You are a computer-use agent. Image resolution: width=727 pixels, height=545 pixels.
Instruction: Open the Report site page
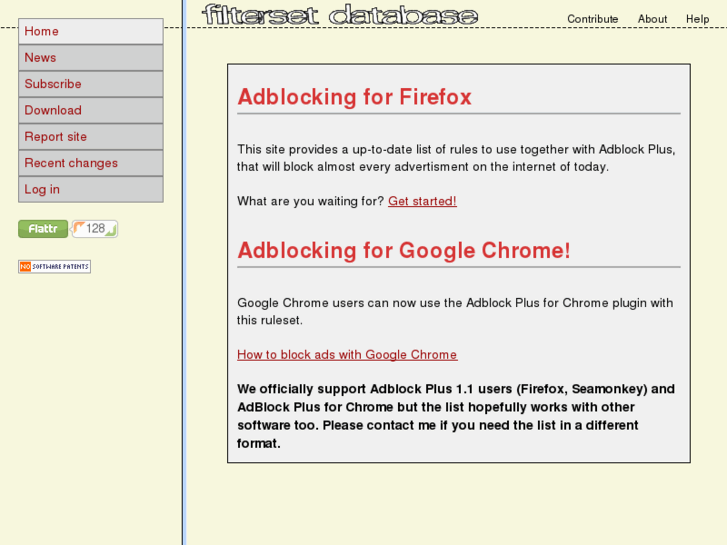click(91, 137)
